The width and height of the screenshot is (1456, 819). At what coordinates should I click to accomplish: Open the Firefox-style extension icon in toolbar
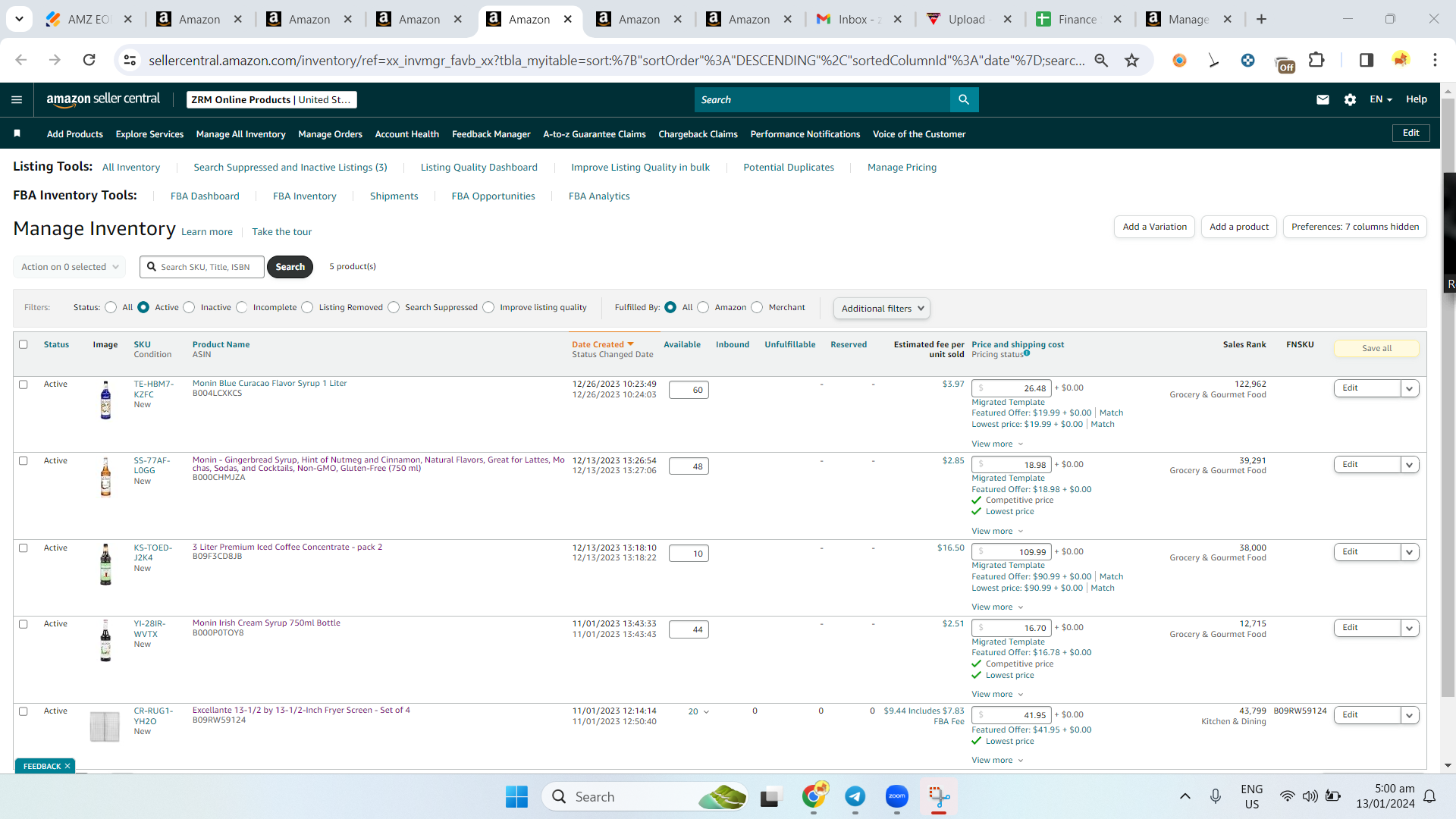1179,60
